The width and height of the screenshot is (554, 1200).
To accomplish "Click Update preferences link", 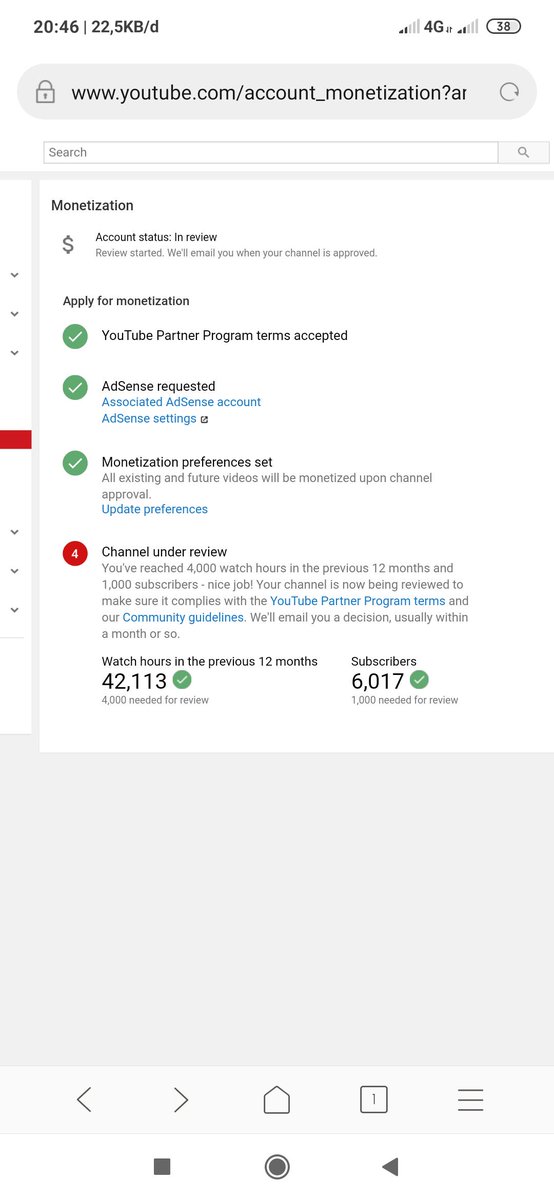I will tap(155, 509).
